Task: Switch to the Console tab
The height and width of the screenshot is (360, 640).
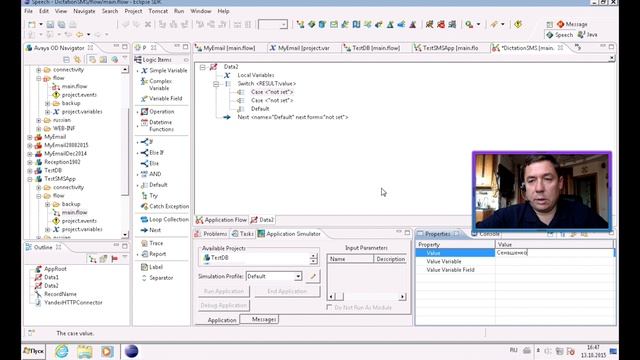Action: 486,234
